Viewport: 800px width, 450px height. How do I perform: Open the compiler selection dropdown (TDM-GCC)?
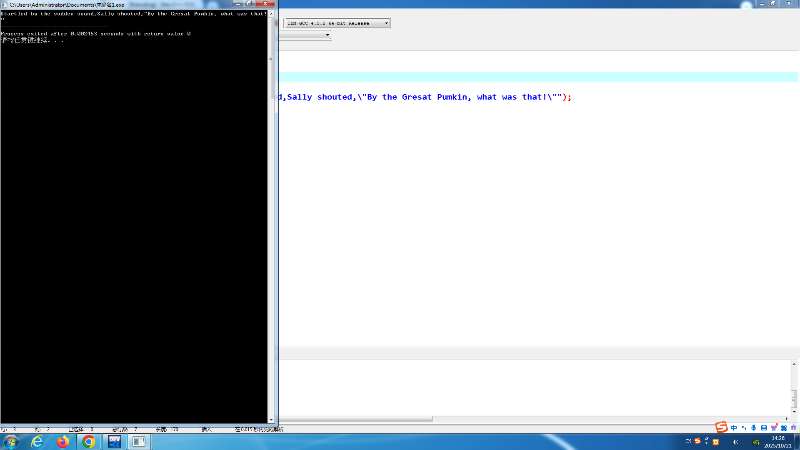pos(337,23)
